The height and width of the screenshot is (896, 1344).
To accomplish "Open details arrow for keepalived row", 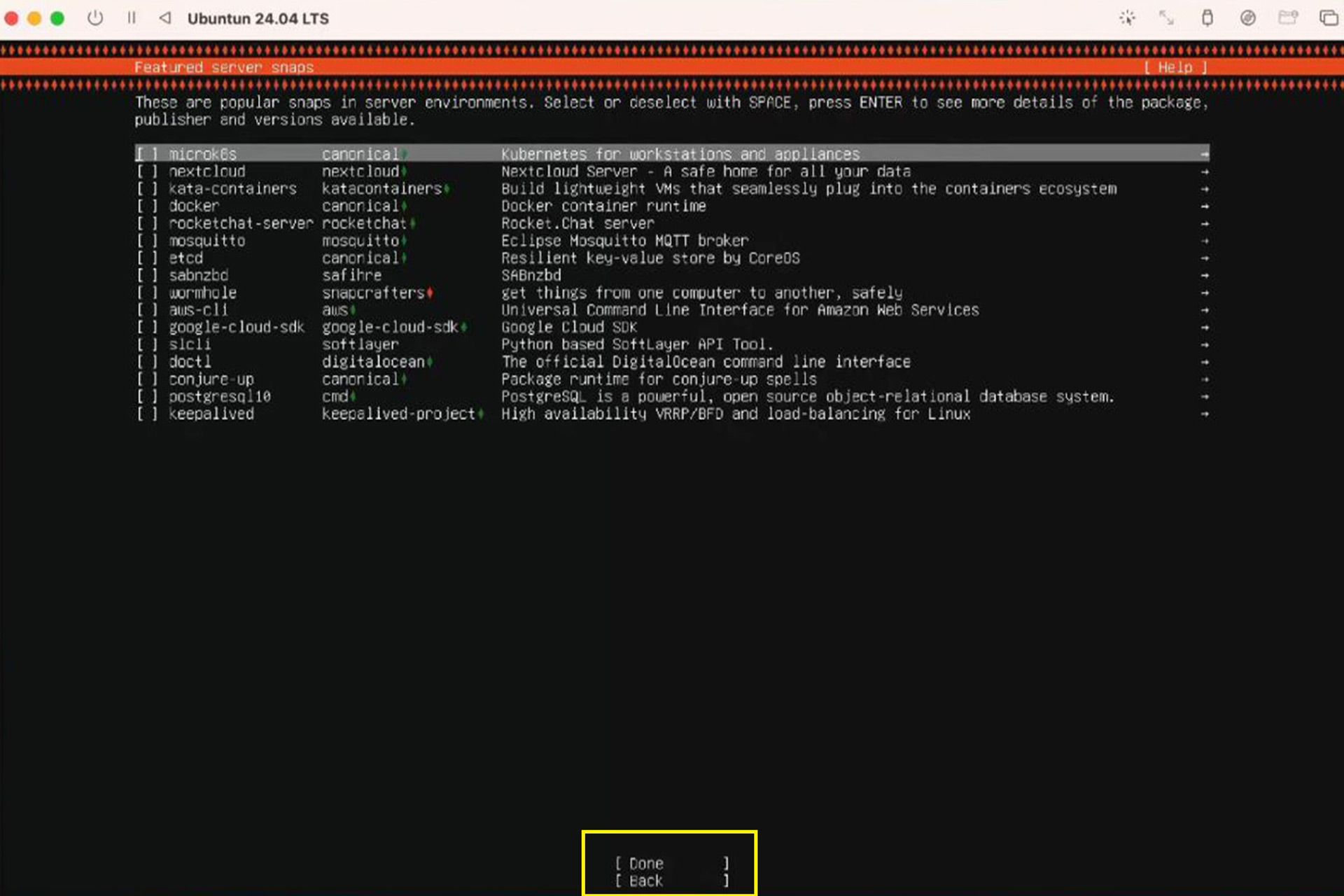I will point(1204,414).
